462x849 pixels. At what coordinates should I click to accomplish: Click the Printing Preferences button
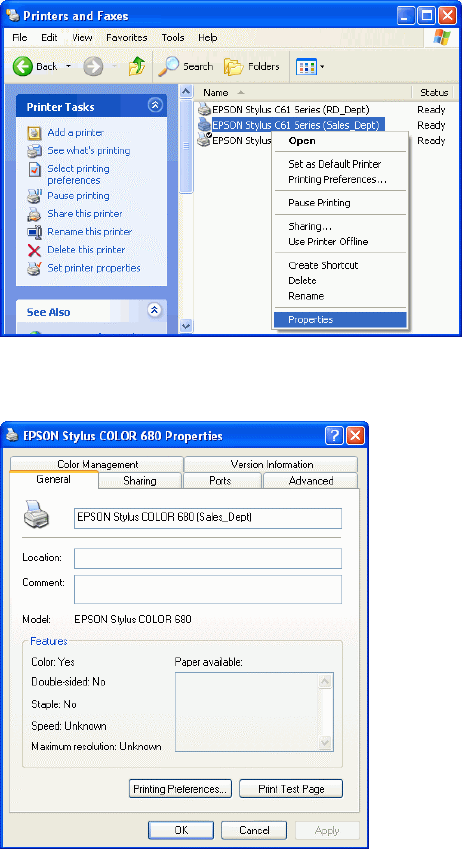pos(180,788)
